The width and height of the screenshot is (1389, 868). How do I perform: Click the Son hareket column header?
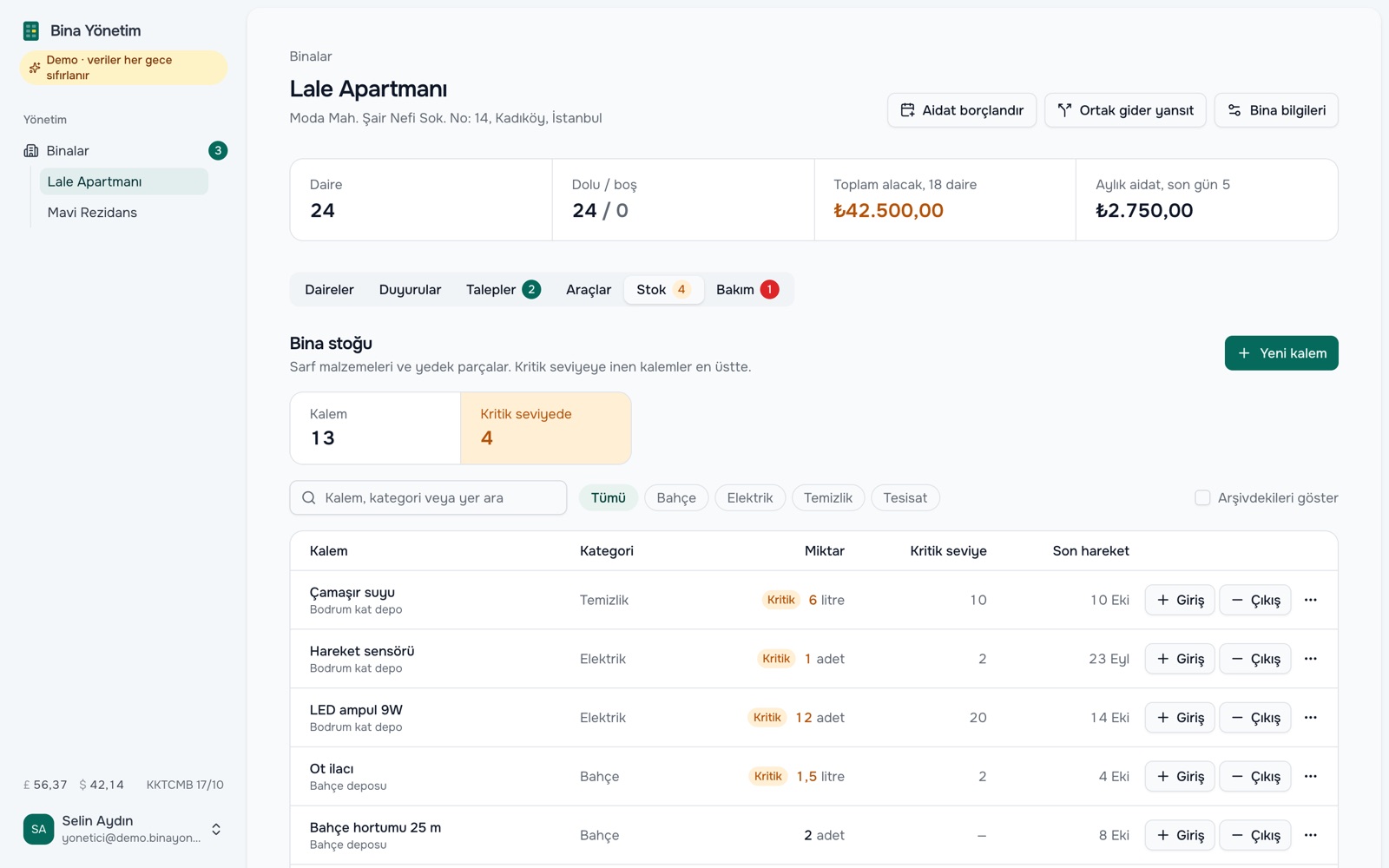1090,551
